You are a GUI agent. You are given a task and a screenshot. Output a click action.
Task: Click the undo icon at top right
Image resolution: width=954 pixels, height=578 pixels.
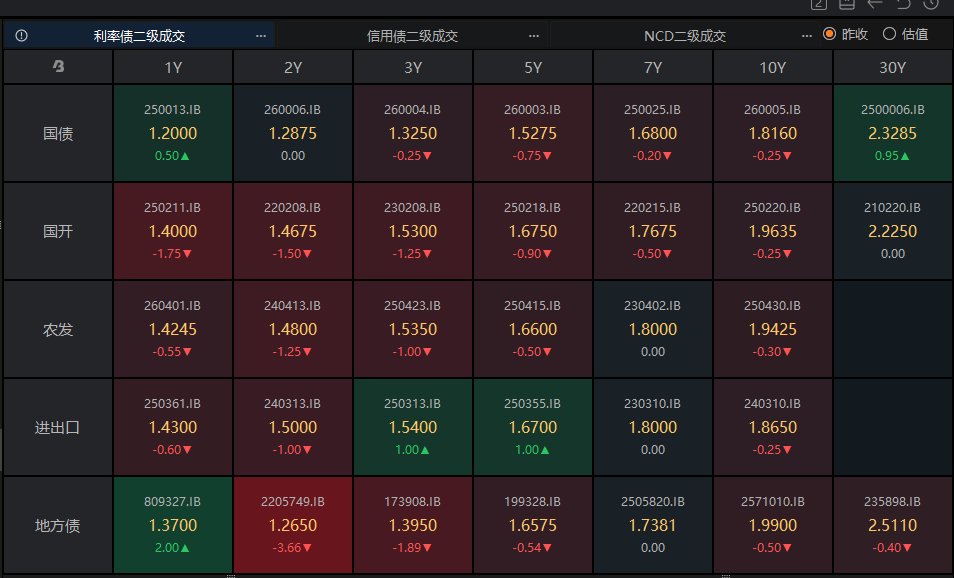coord(903,4)
